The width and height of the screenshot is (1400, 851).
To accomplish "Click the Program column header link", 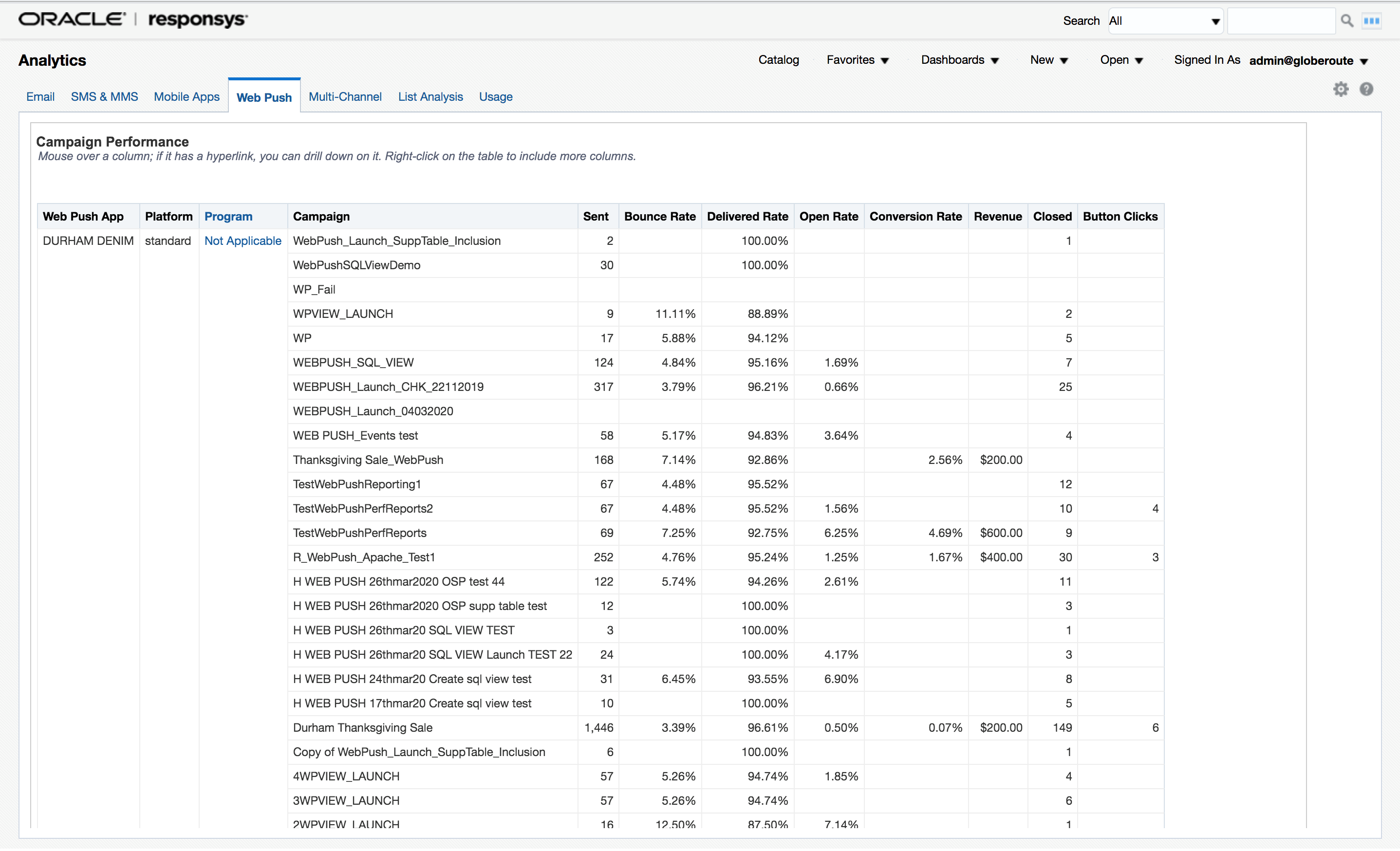I will pyautogui.click(x=228, y=217).
